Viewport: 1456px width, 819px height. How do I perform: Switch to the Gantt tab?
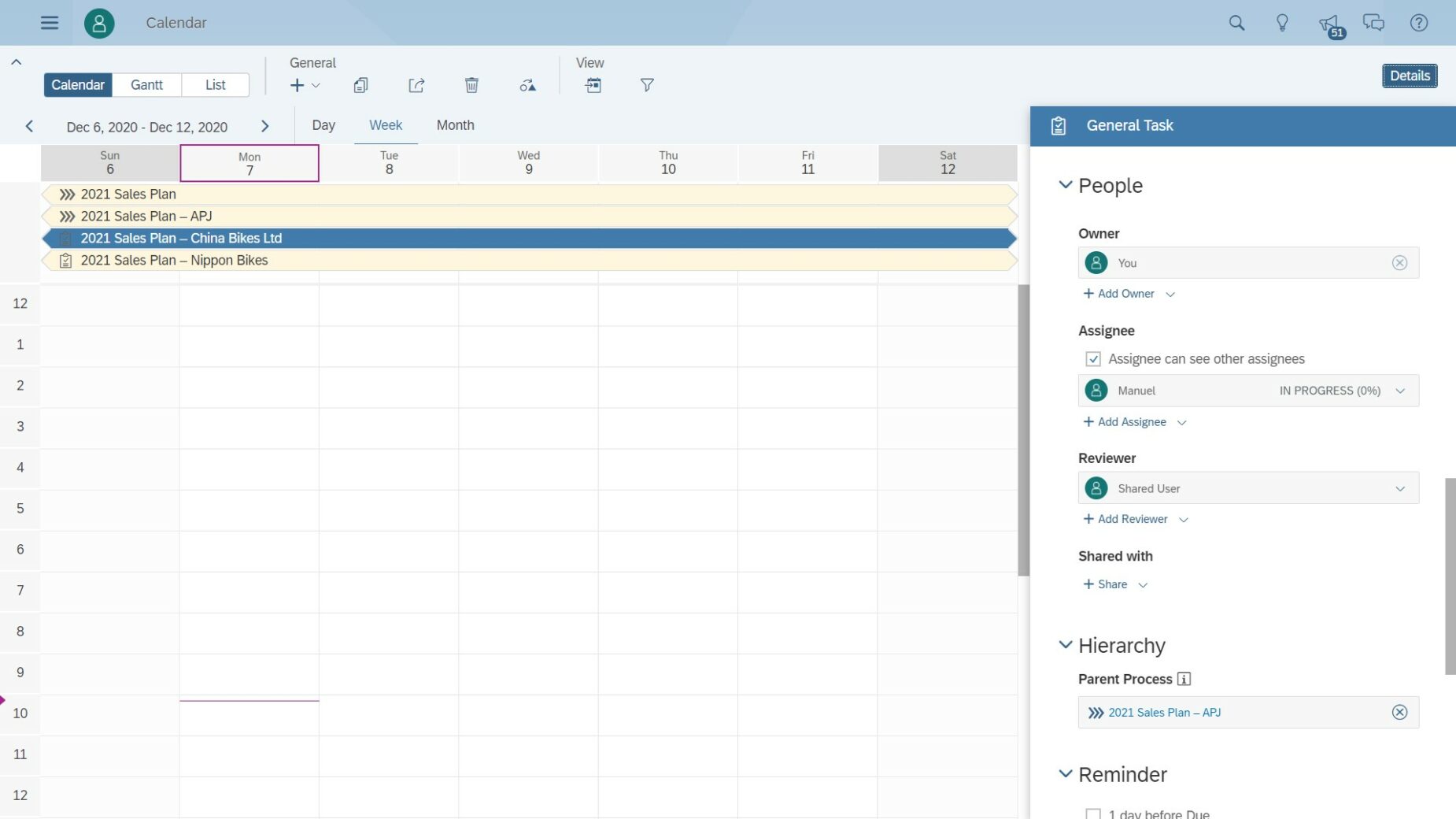pyautogui.click(x=146, y=84)
